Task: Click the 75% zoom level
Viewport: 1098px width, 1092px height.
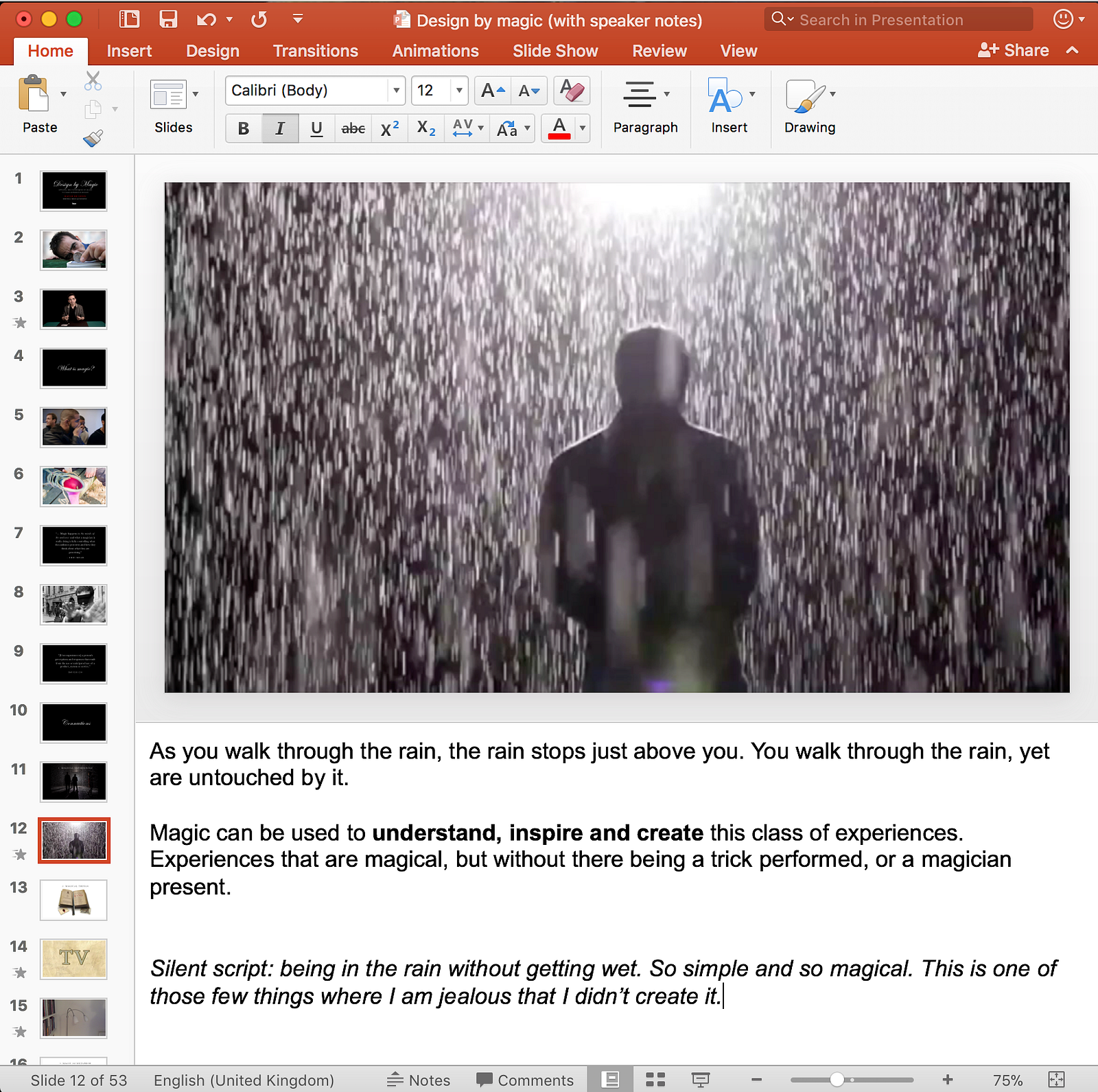Action: [1007, 1080]
